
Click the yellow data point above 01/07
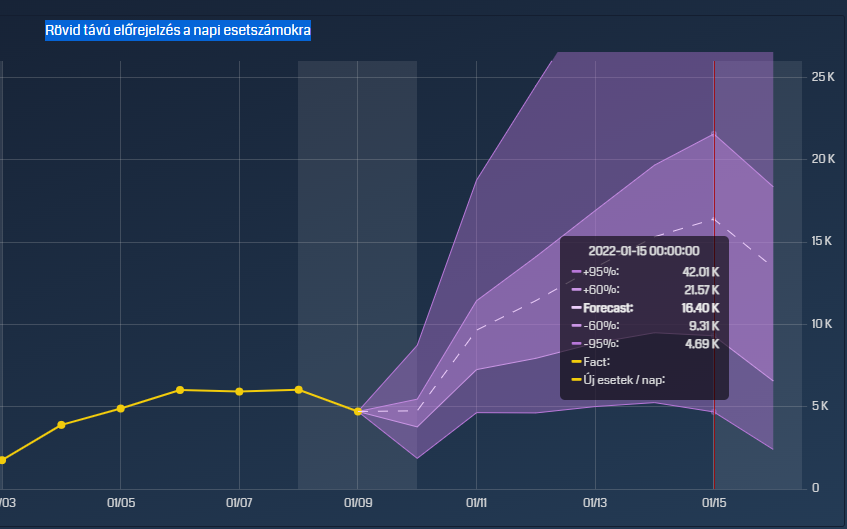click(239, 391)
